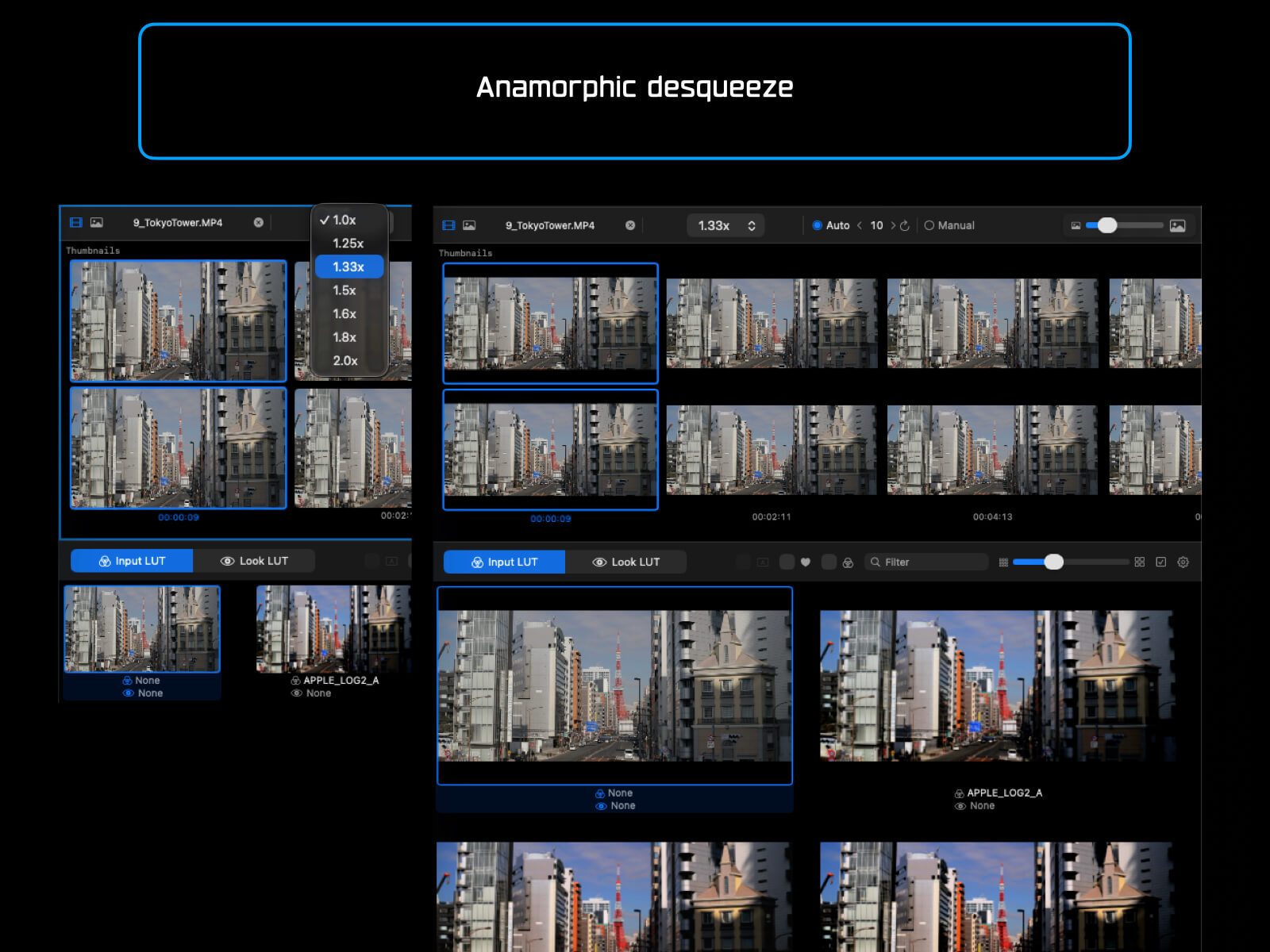Screen dimensions: 1270x952
Task: Switch to Look LUT tab in right panel
Action: [626, 562]
